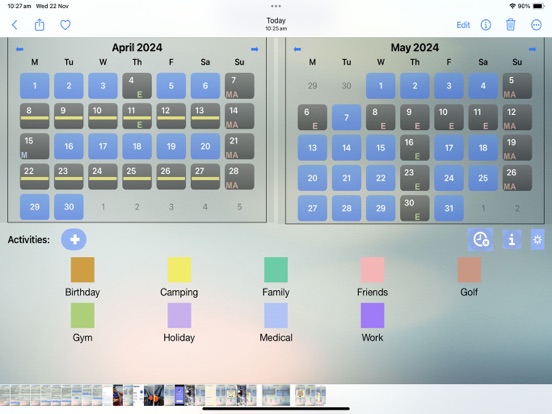Select the Camping yellow swatch

tap(179, 270)
